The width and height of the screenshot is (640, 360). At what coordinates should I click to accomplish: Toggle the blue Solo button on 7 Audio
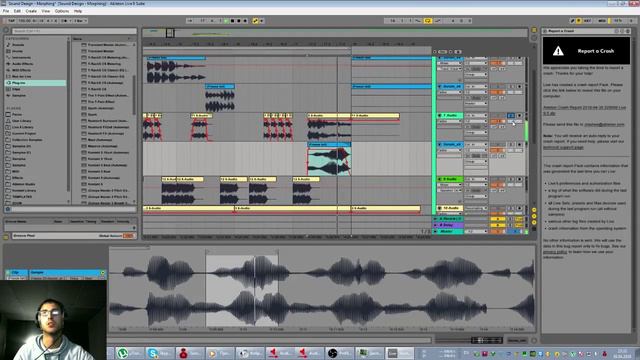[x=511, y=116]
